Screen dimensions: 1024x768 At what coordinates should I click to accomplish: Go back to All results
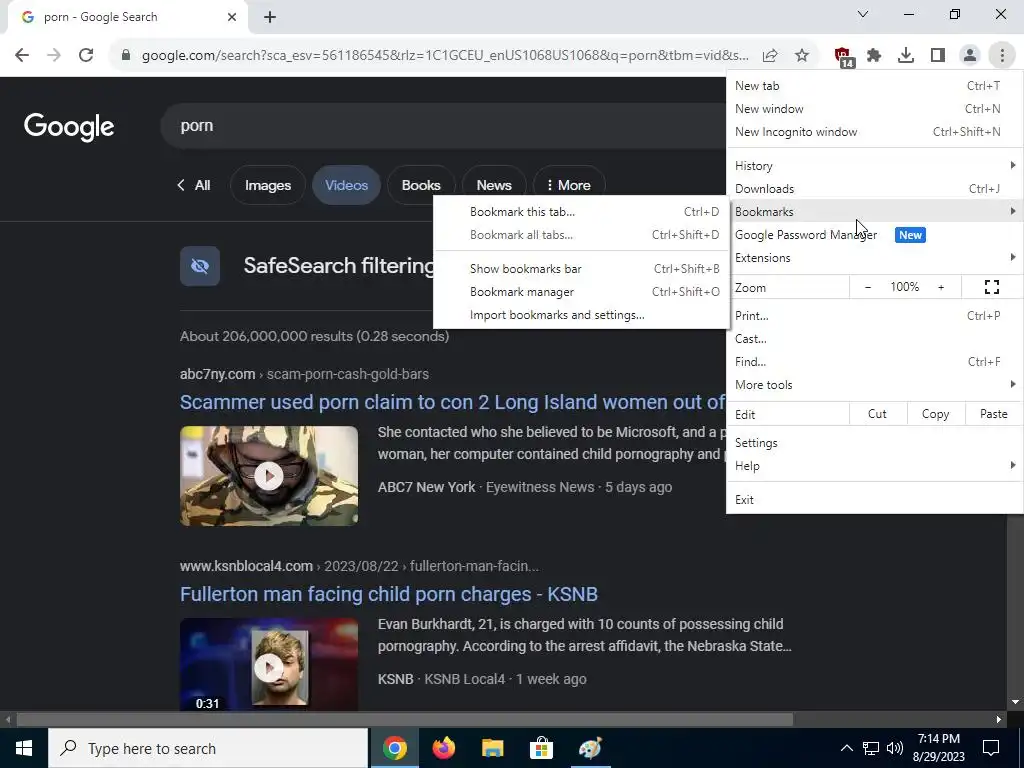tap(194, 185)
